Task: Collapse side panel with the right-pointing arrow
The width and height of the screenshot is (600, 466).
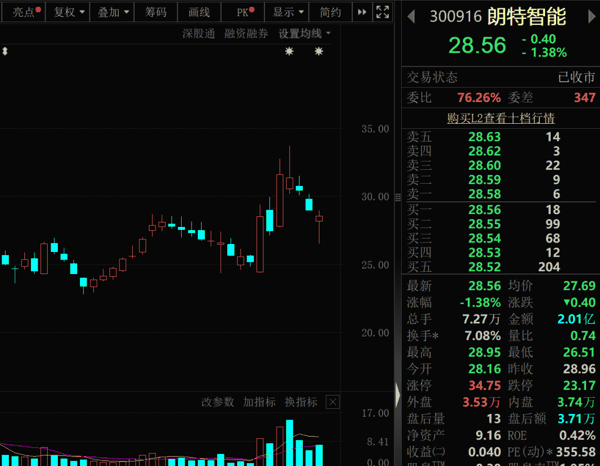Action: coord(398,394)
